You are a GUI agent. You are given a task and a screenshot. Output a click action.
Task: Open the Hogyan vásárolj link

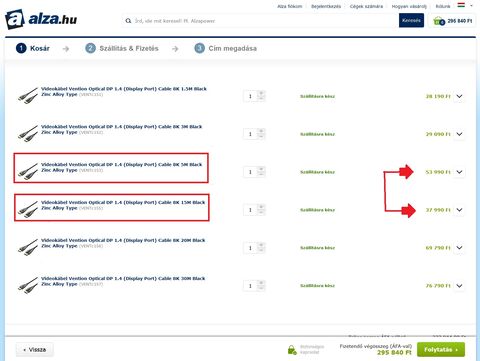tap(409, 6)
